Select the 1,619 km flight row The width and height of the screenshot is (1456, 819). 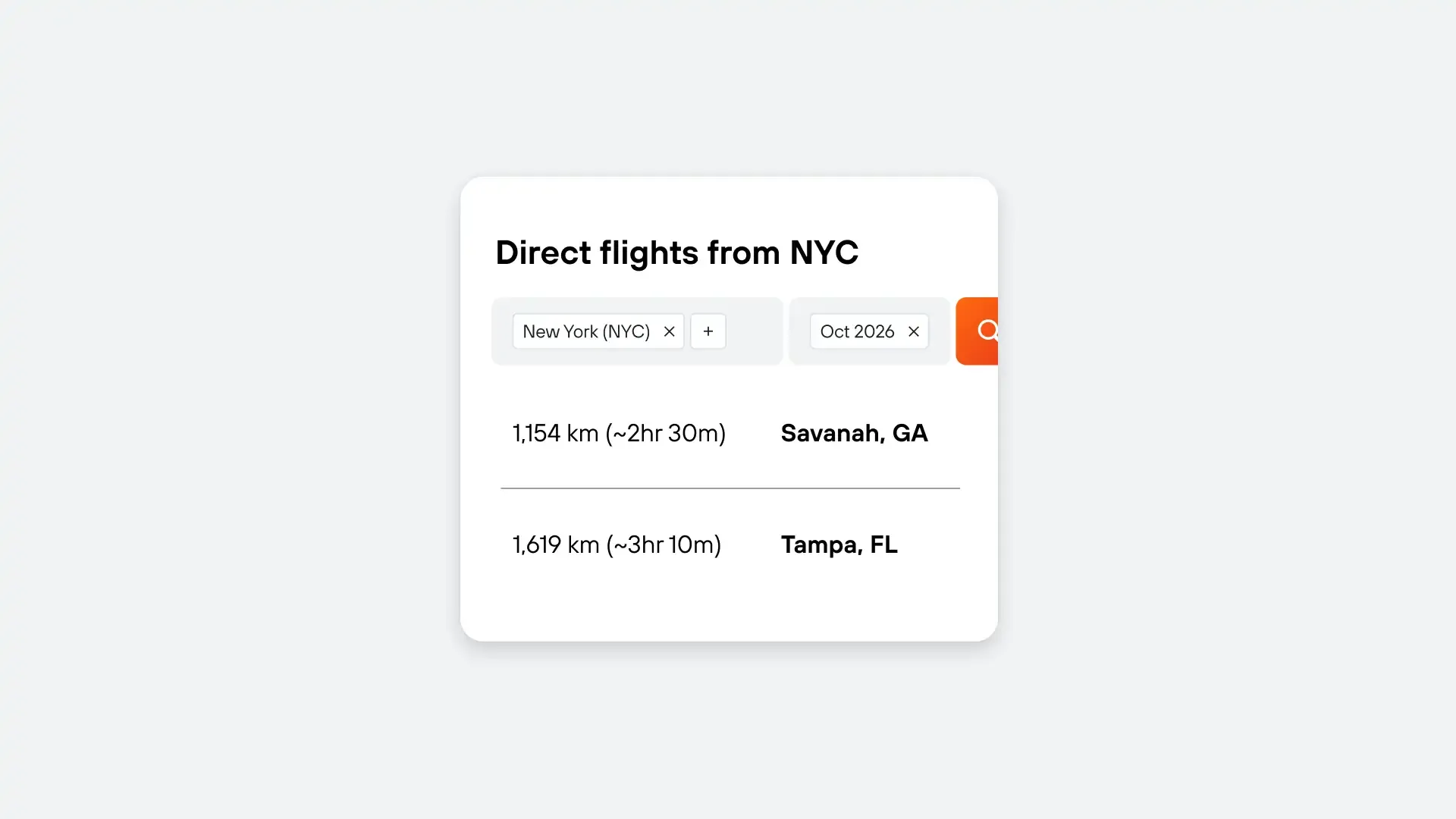[730, 544]
